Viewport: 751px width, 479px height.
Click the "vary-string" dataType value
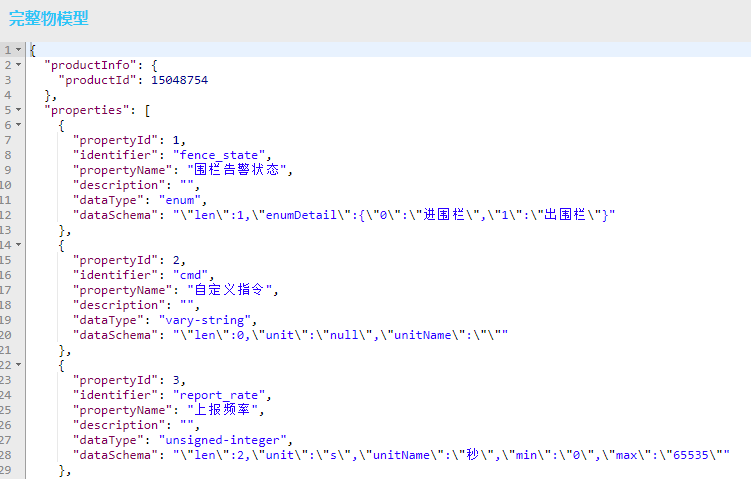tap(205, 320)
